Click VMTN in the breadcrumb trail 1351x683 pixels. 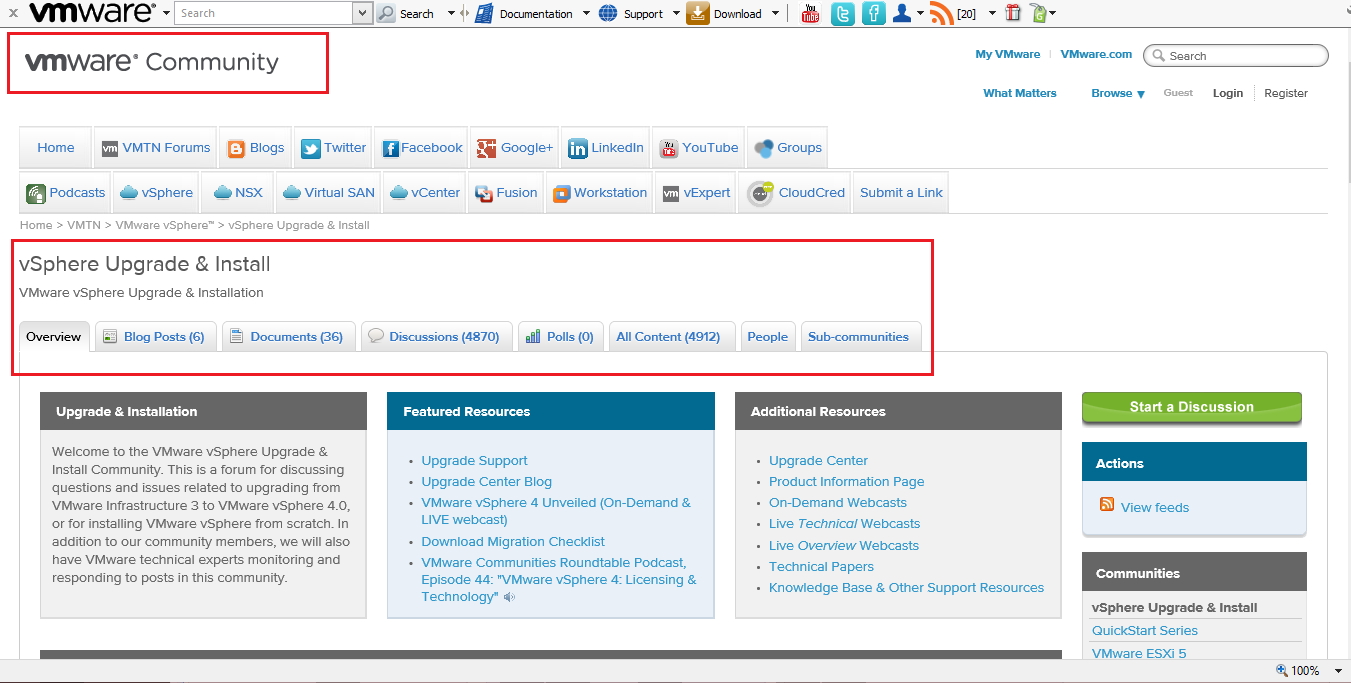pos(84,225)
